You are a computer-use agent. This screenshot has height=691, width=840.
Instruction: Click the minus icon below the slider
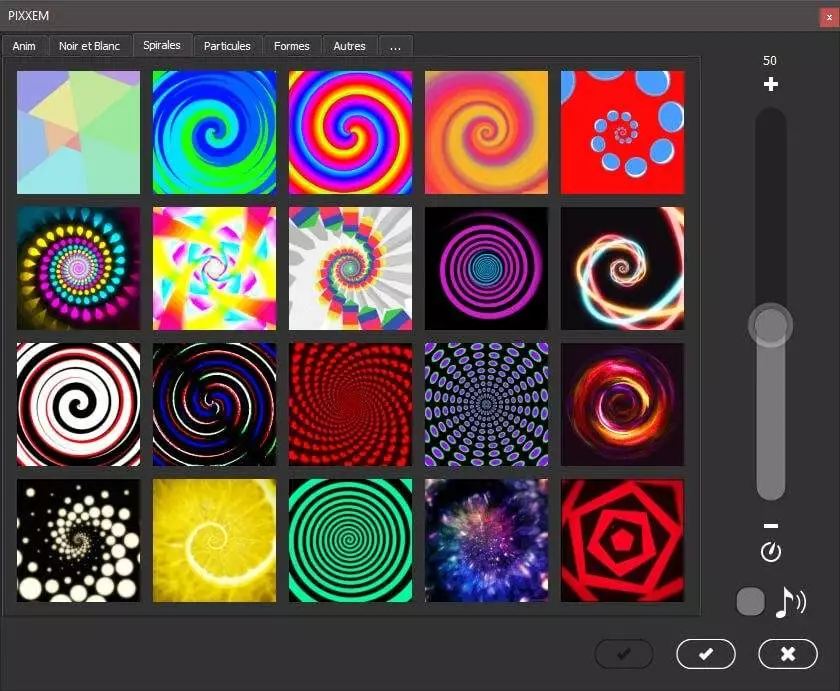tap(770, 526)
